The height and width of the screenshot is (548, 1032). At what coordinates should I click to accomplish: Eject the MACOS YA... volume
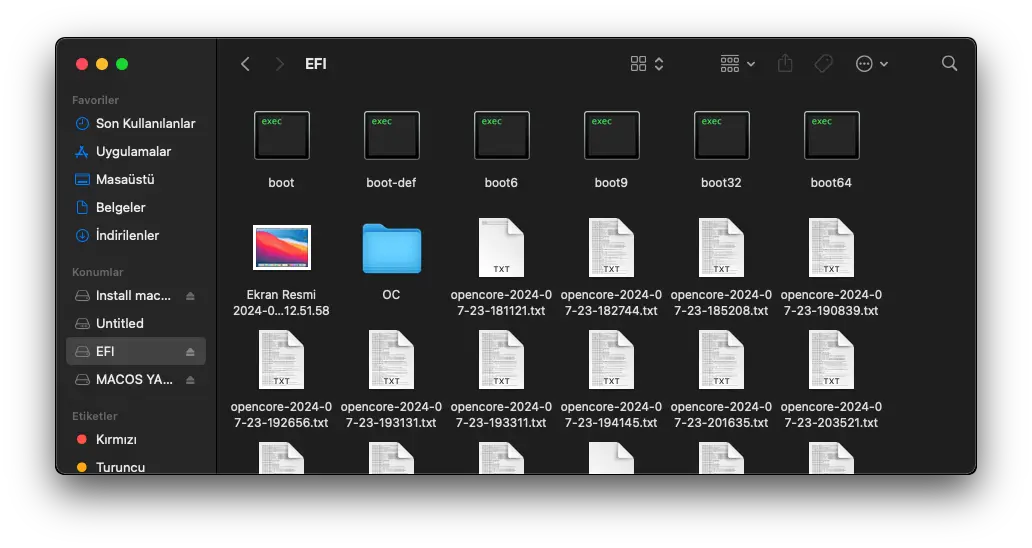(x=190, y=380)
